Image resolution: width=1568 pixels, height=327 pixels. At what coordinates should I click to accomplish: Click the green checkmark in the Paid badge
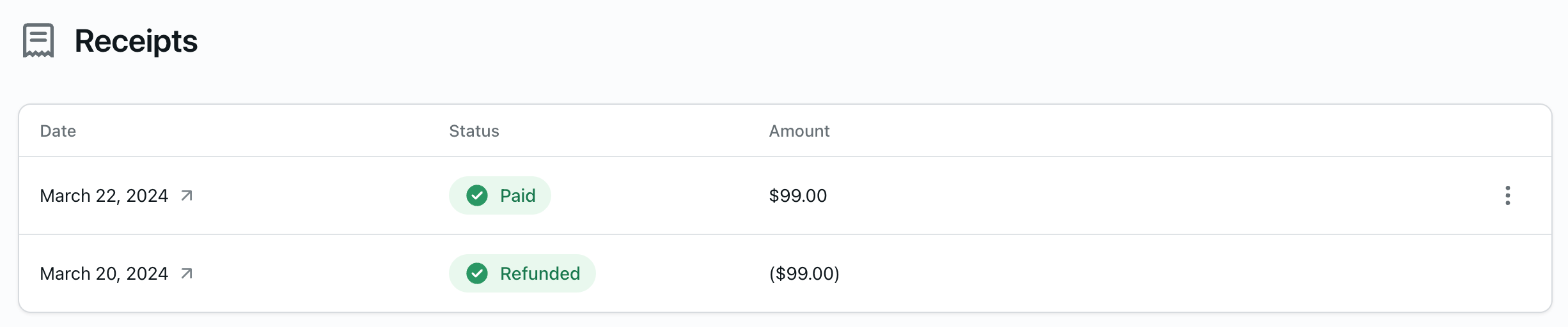tap(477, 195)
